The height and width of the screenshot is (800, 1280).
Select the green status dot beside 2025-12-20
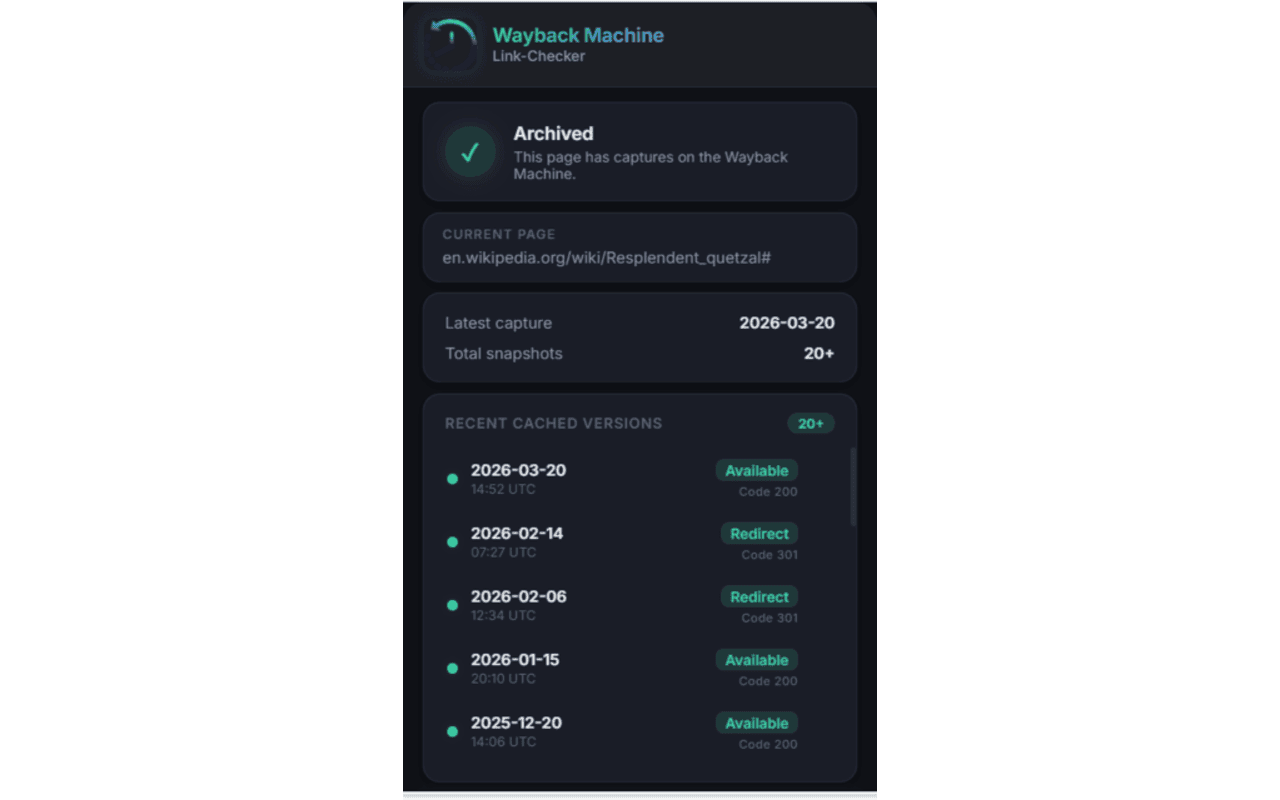[x=452, y=731]
